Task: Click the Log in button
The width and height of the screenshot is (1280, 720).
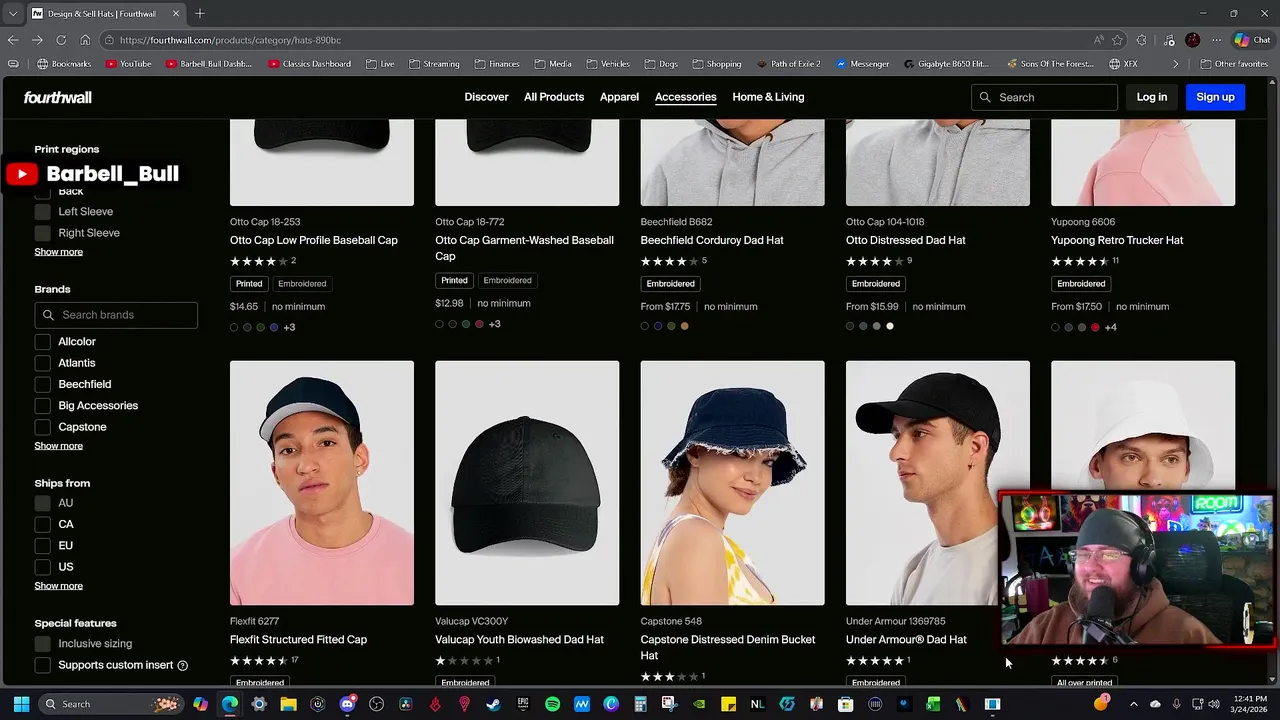Action: coord(1152,97)
